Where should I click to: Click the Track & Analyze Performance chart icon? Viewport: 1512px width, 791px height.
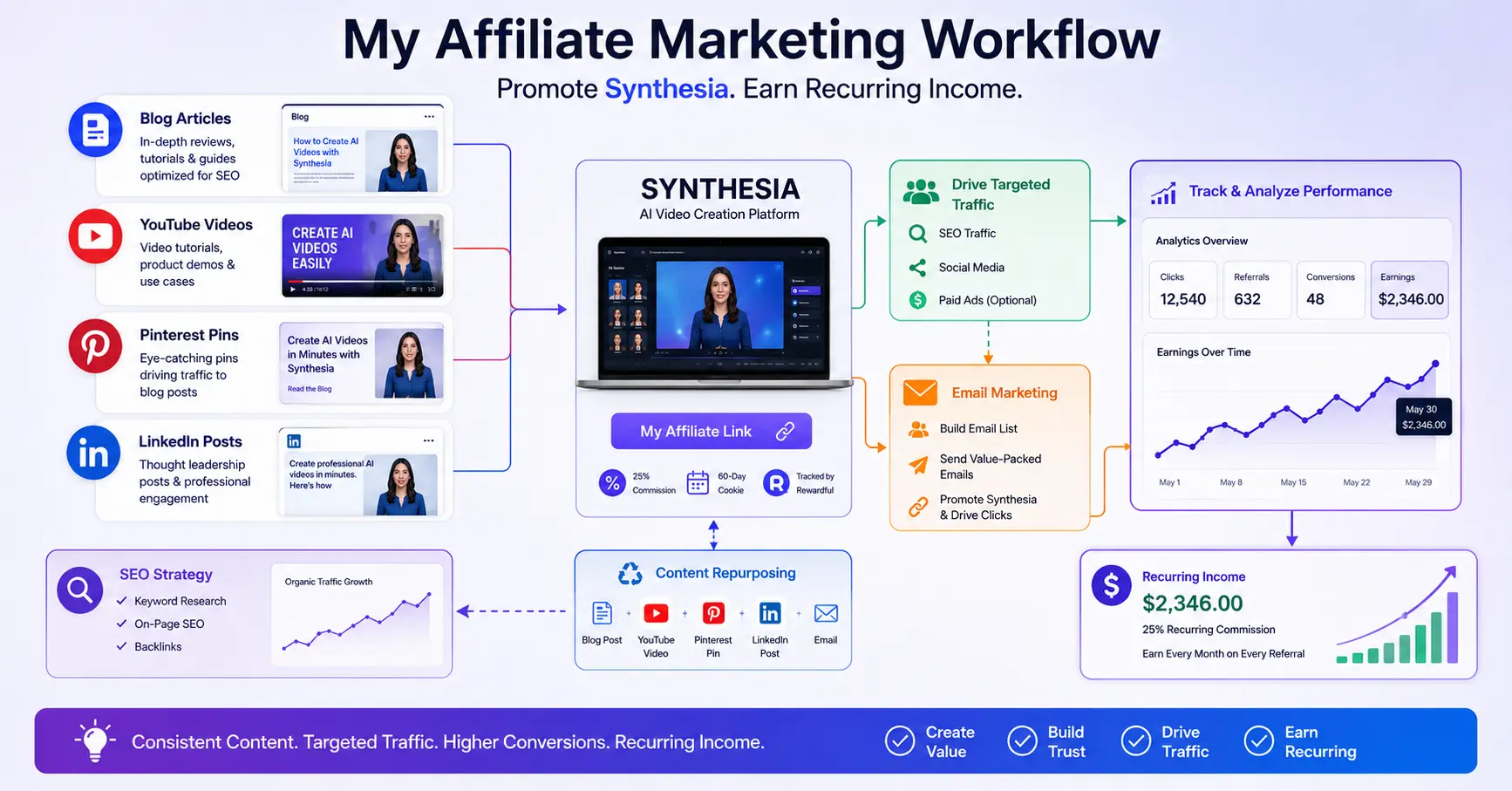(x=1163, y=193)
